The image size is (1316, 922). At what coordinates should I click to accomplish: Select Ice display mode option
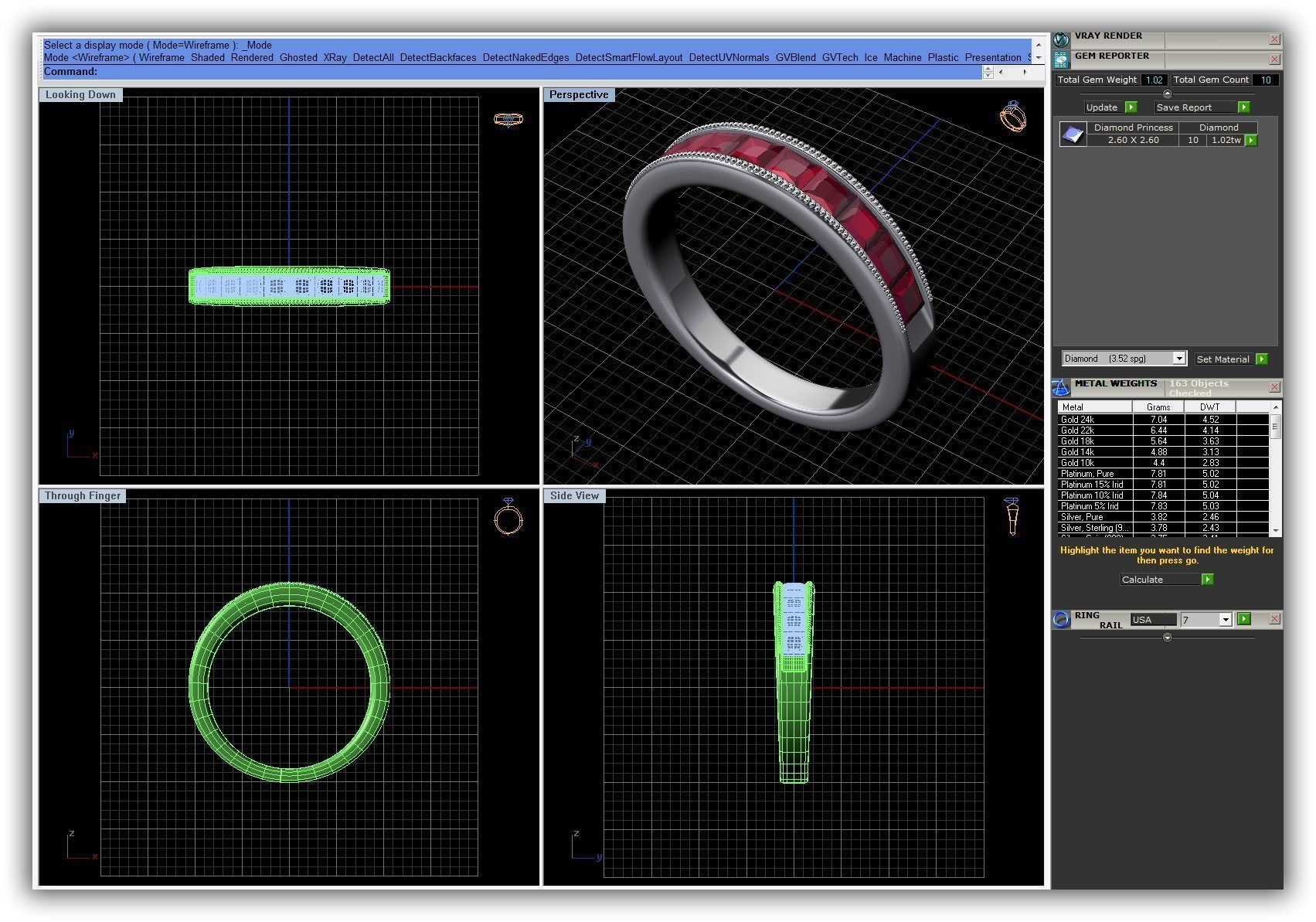pyautogui.click(x=871, y=58)
